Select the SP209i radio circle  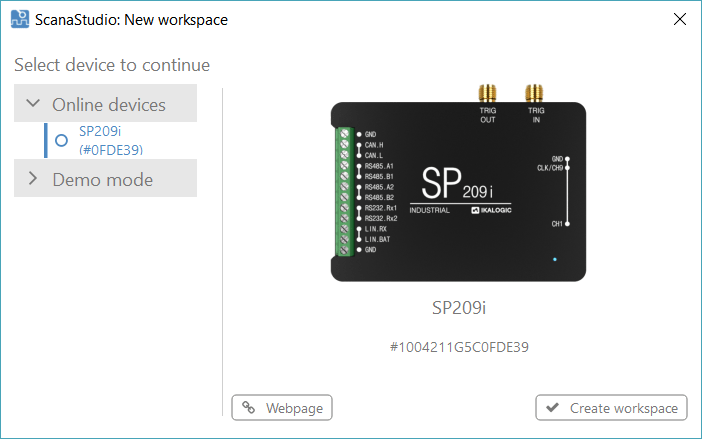(x=61, y=141)
